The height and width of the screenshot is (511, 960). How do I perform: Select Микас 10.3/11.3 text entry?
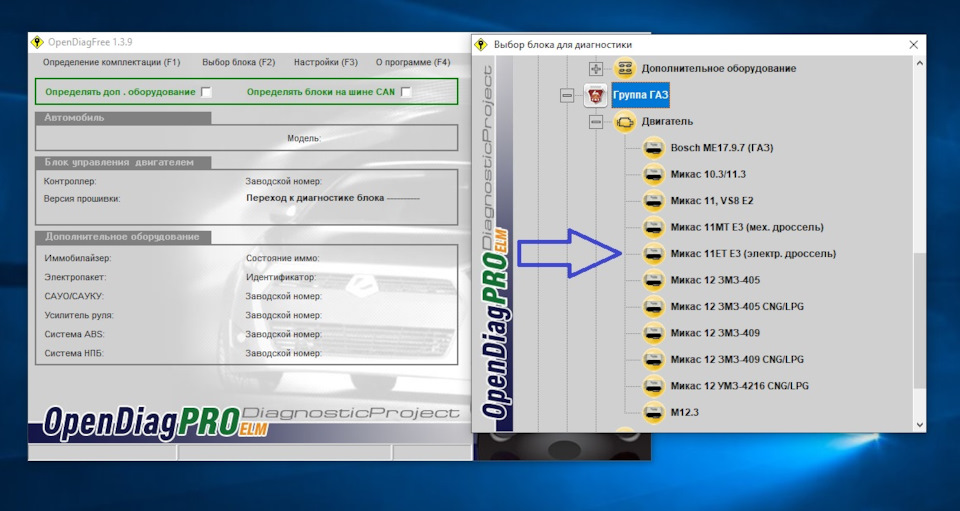click(708, 174)
